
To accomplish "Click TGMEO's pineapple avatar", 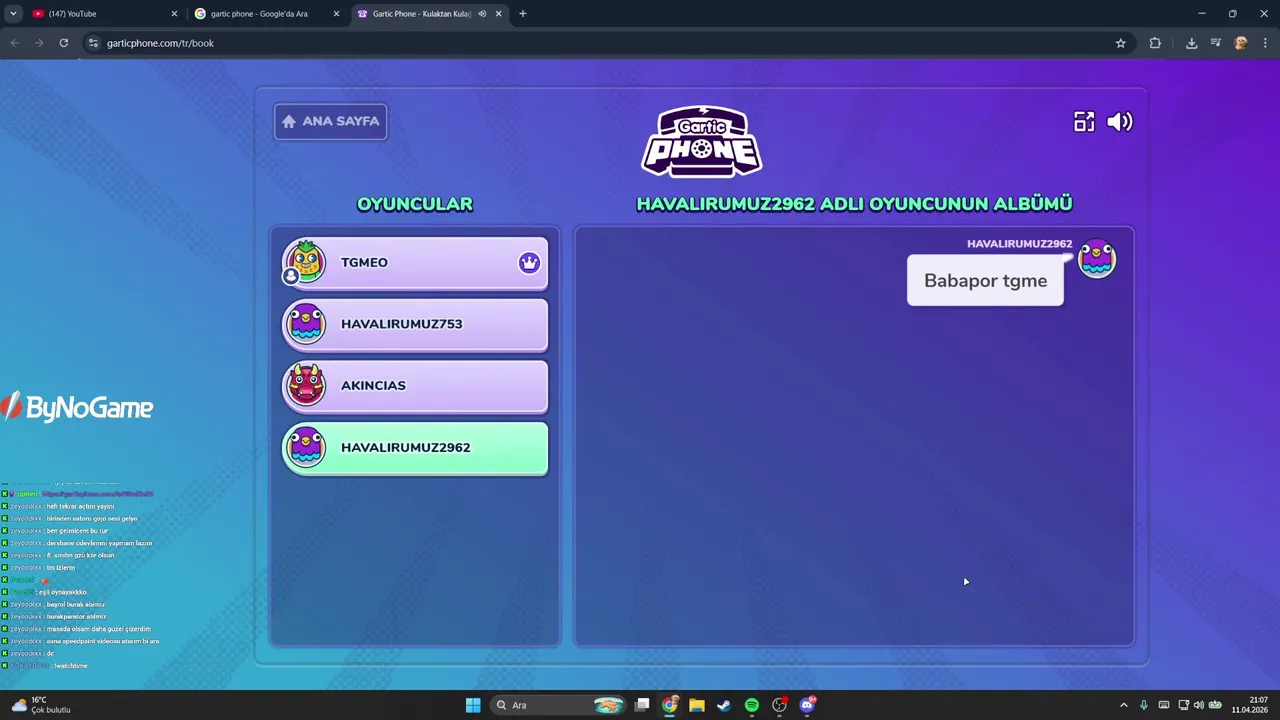I will click(x=305, y=262).
